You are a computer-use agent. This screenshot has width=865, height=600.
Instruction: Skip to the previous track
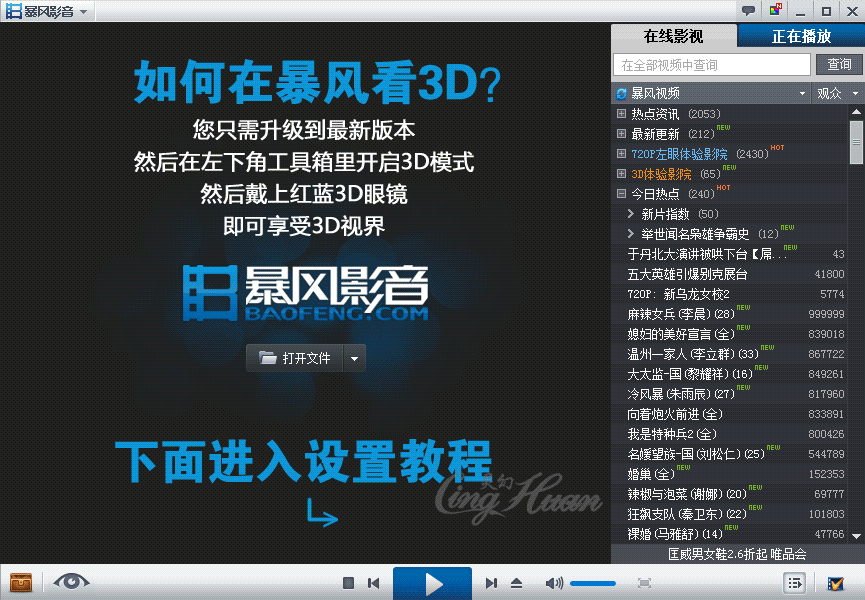(373, 583)
